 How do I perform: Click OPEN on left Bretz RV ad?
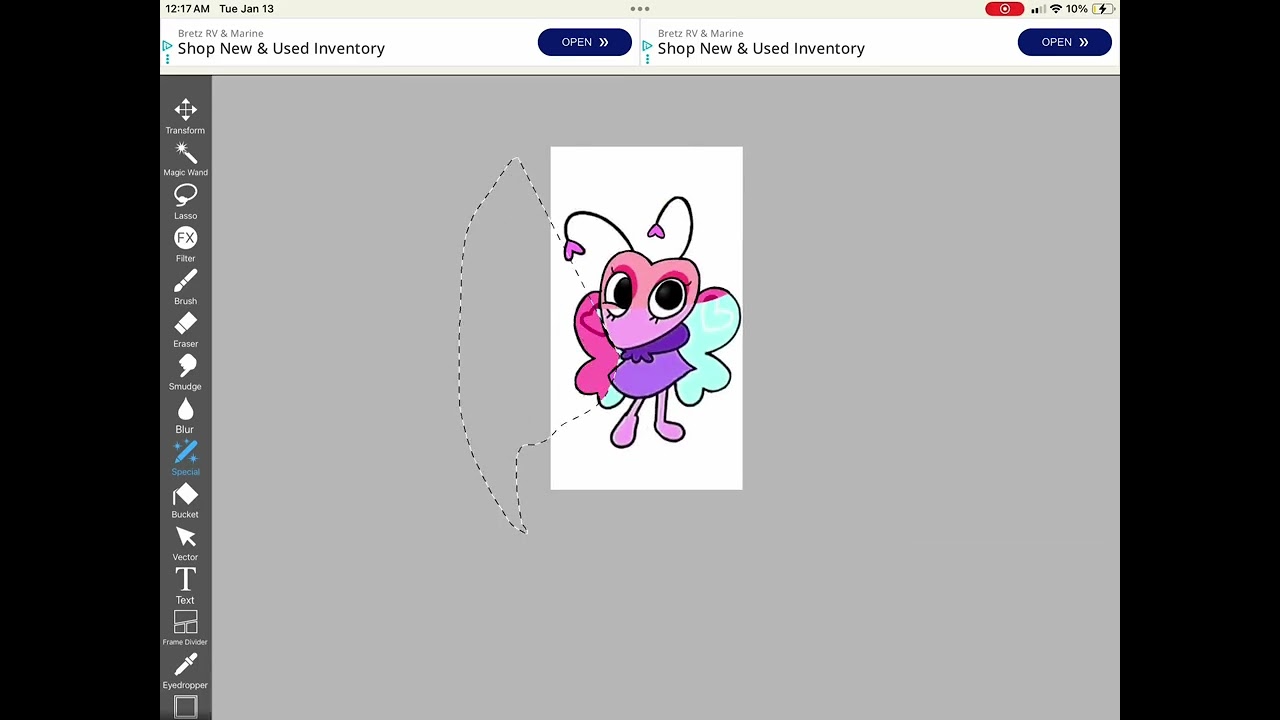coord(585,42)
